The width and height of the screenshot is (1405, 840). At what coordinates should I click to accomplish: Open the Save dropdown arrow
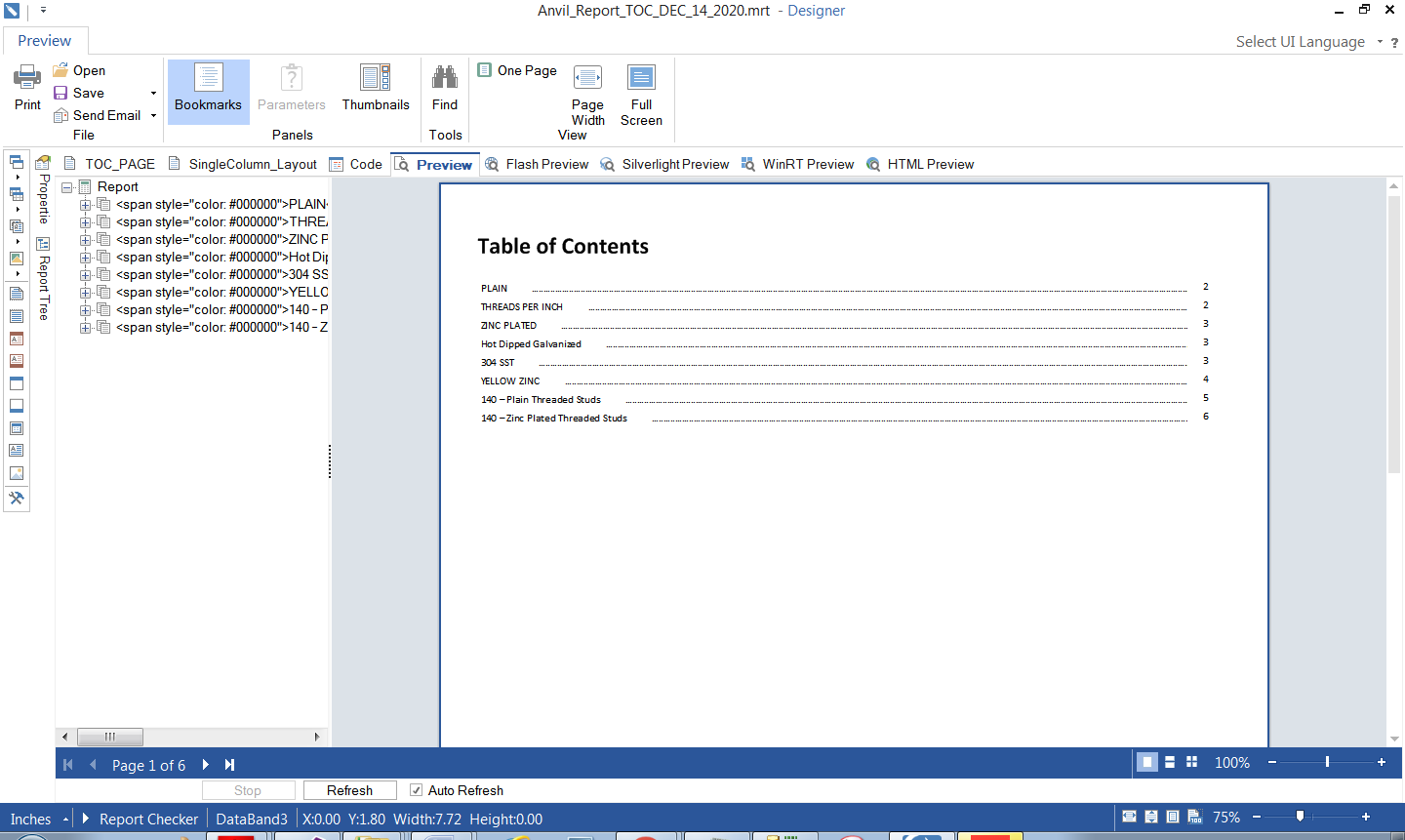tap(153, 94)
